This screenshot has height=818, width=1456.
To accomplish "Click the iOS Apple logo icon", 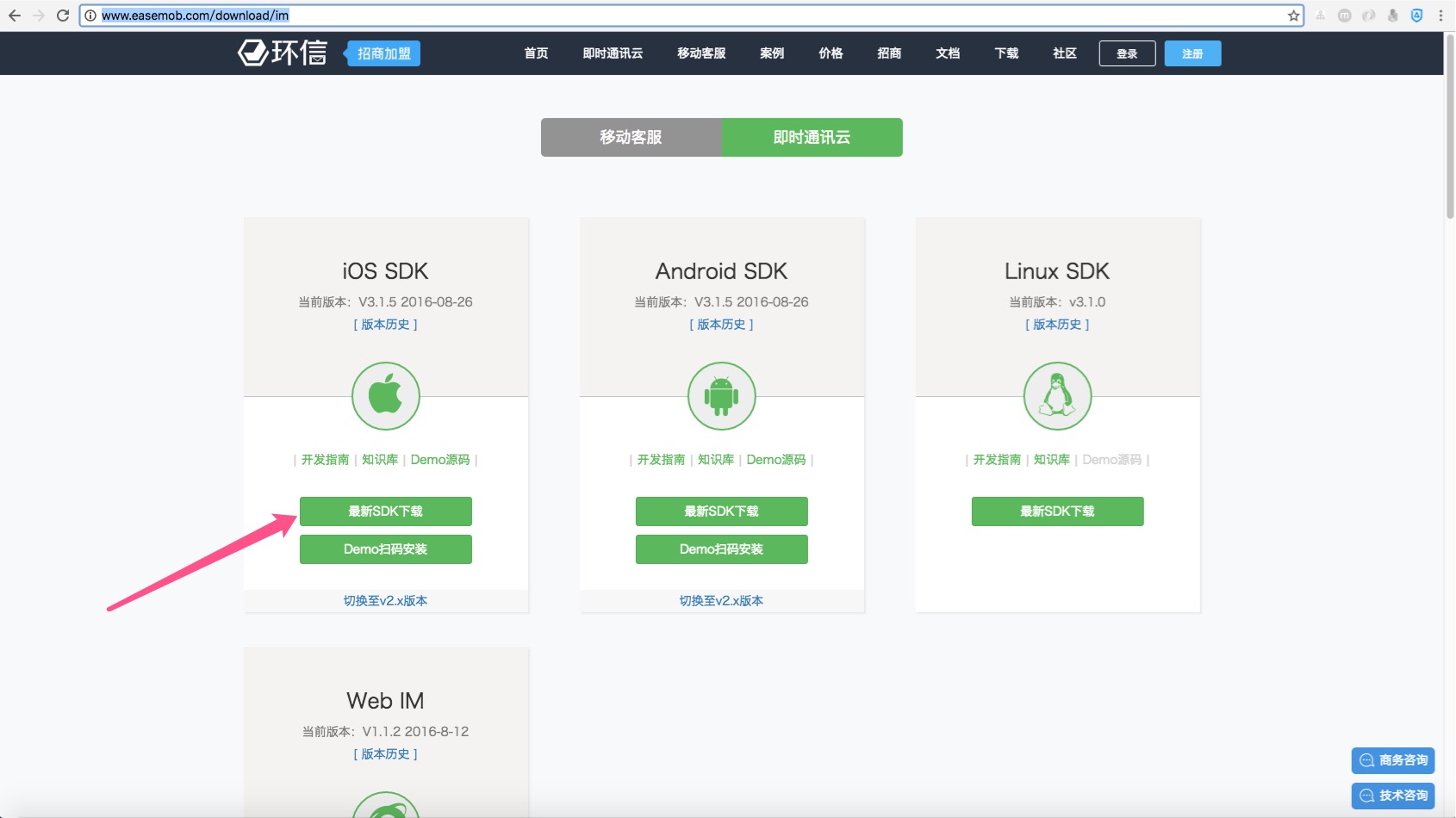I will click(386, 396).
